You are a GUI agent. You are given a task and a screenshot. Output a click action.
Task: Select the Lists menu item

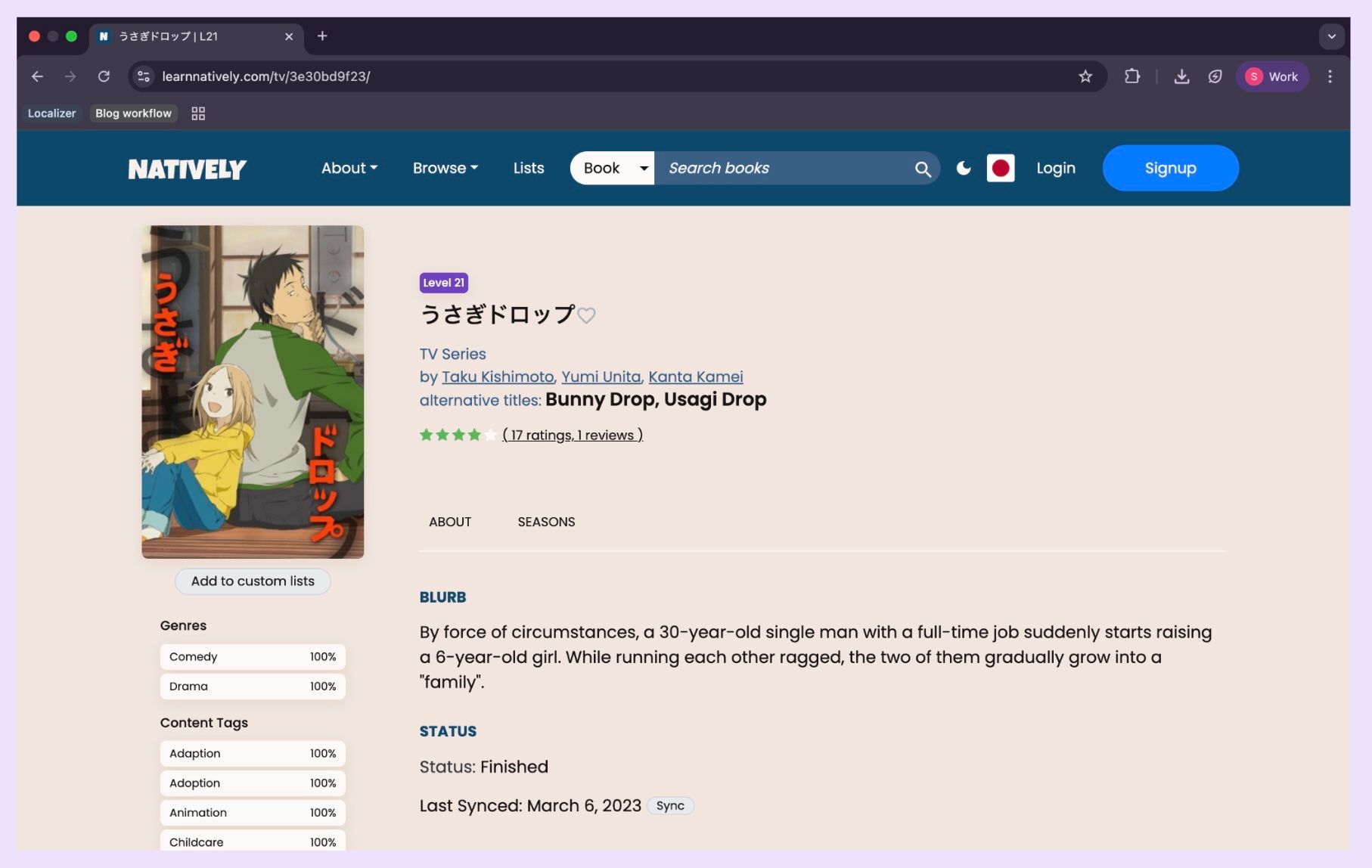tap(528, 168)
